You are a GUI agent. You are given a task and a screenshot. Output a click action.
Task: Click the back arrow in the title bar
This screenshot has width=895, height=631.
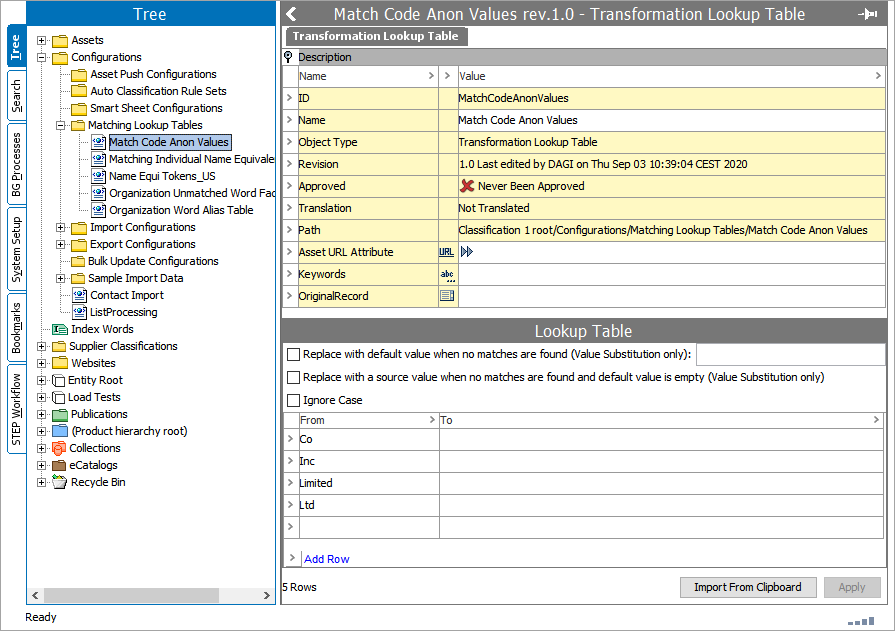291,14
